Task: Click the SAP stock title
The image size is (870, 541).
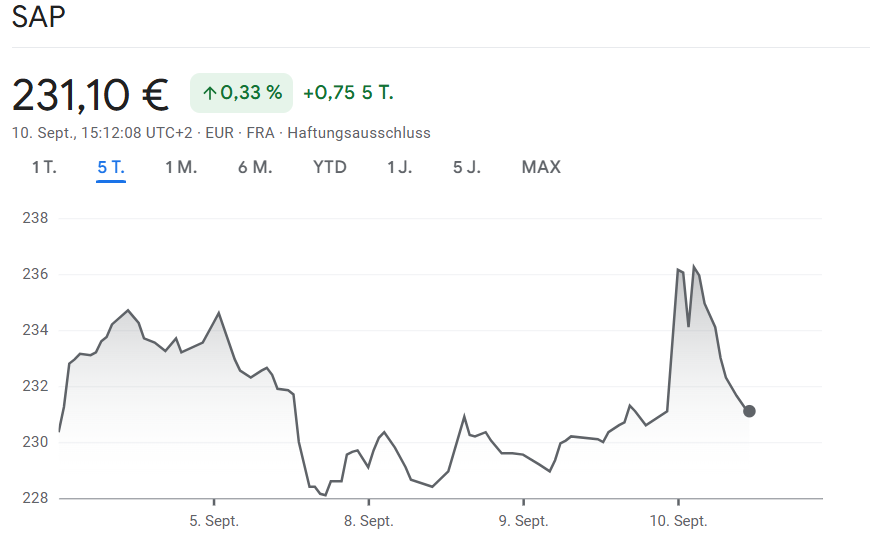Action: pyautogui.click(x=39, y=19)
